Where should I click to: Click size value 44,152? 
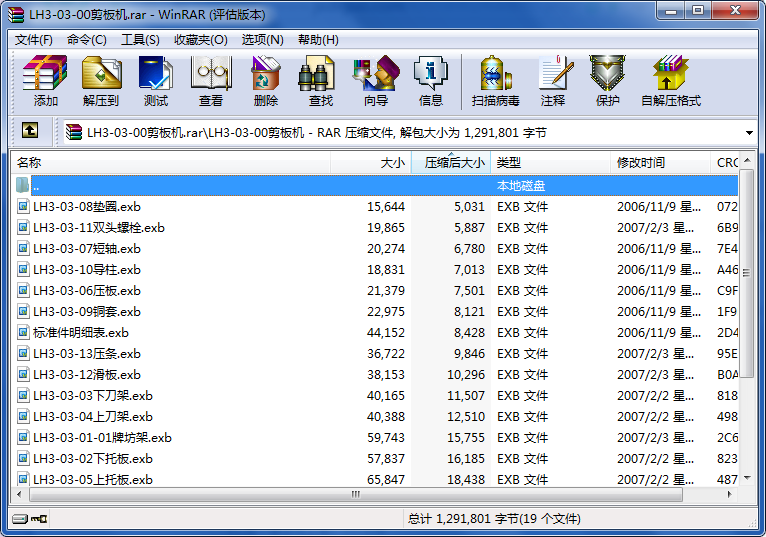[x=386, y=332]
